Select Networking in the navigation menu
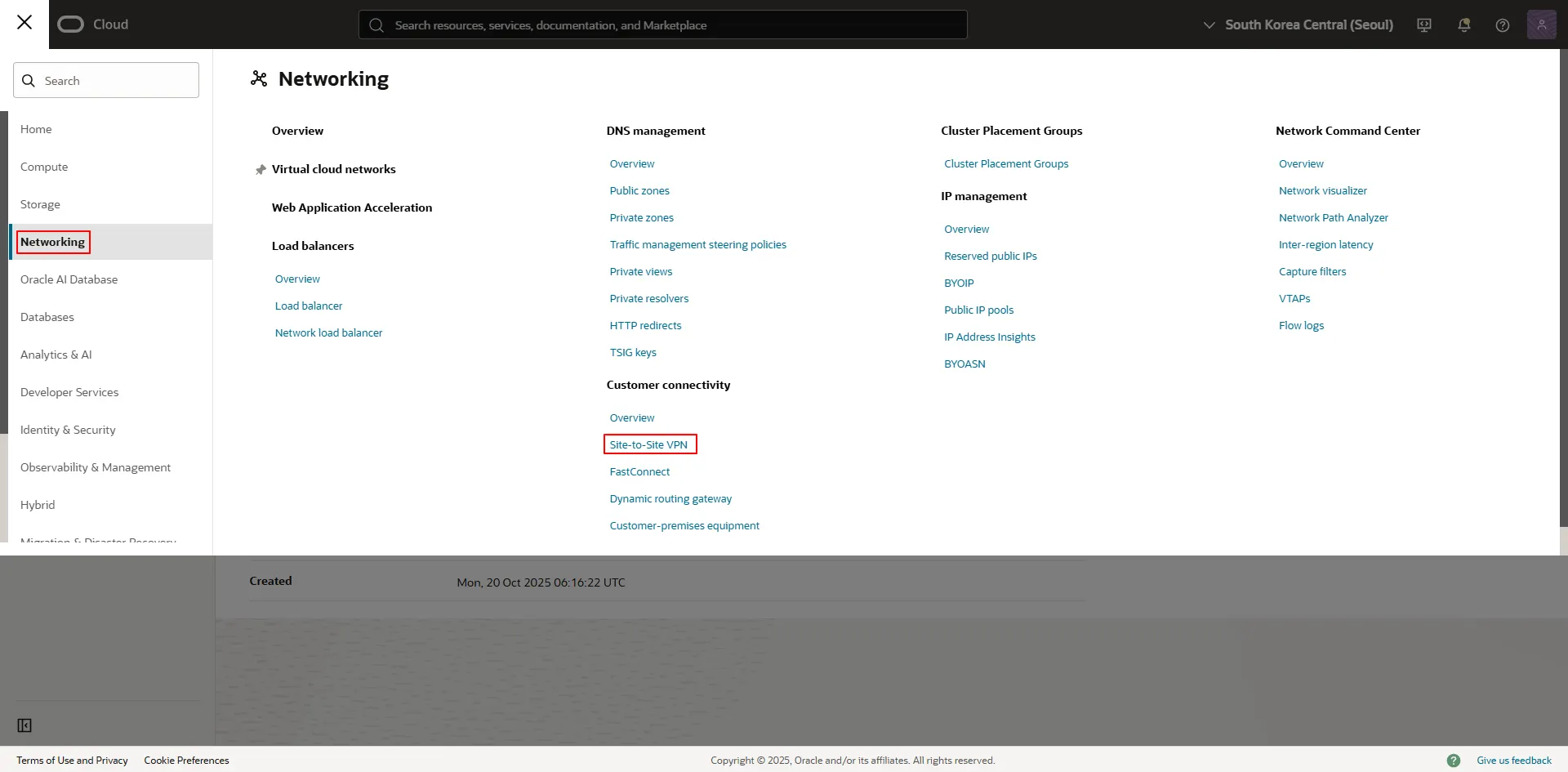 click(x=52, y=242)
